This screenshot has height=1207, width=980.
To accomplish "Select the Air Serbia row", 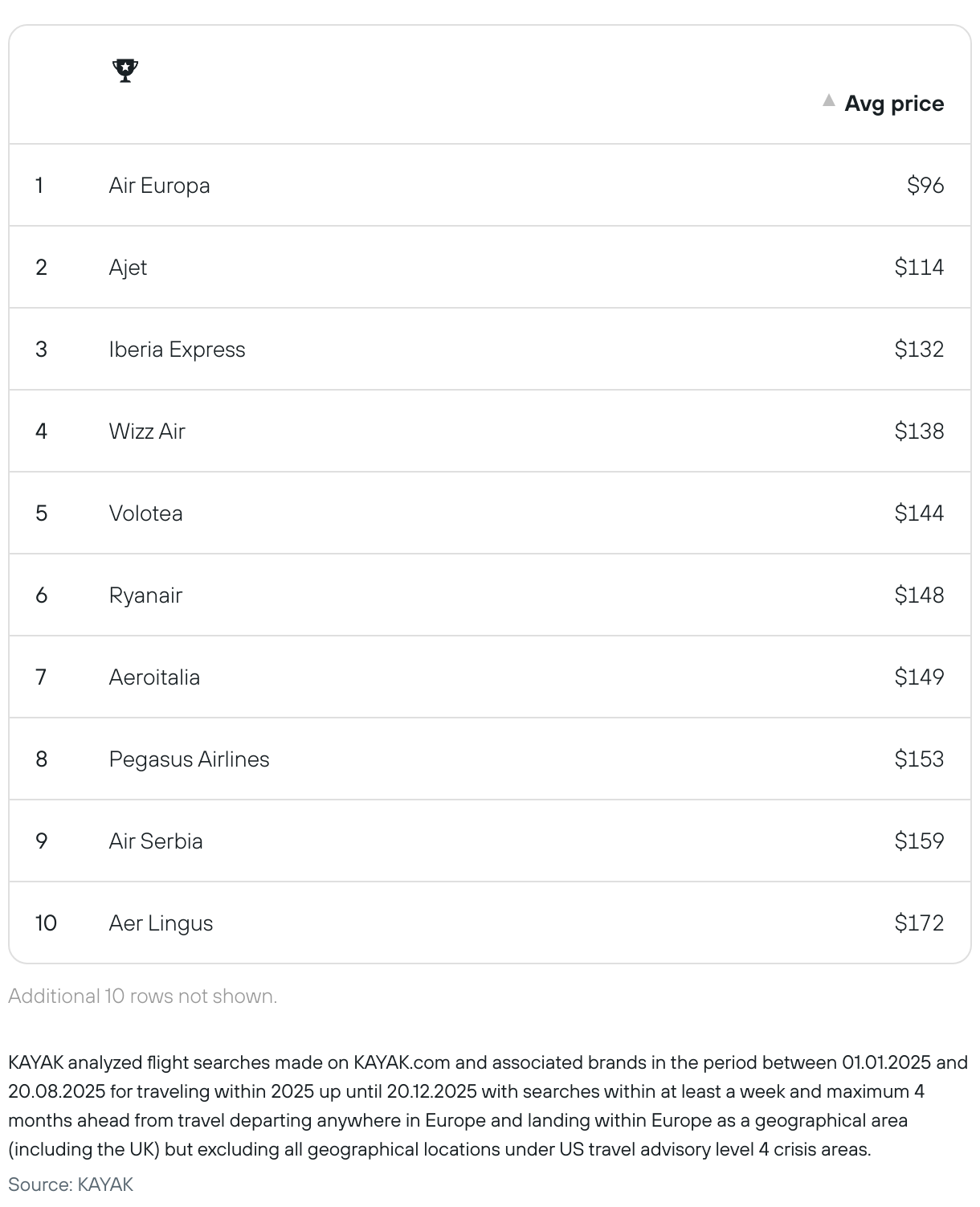I will [490, 841].
